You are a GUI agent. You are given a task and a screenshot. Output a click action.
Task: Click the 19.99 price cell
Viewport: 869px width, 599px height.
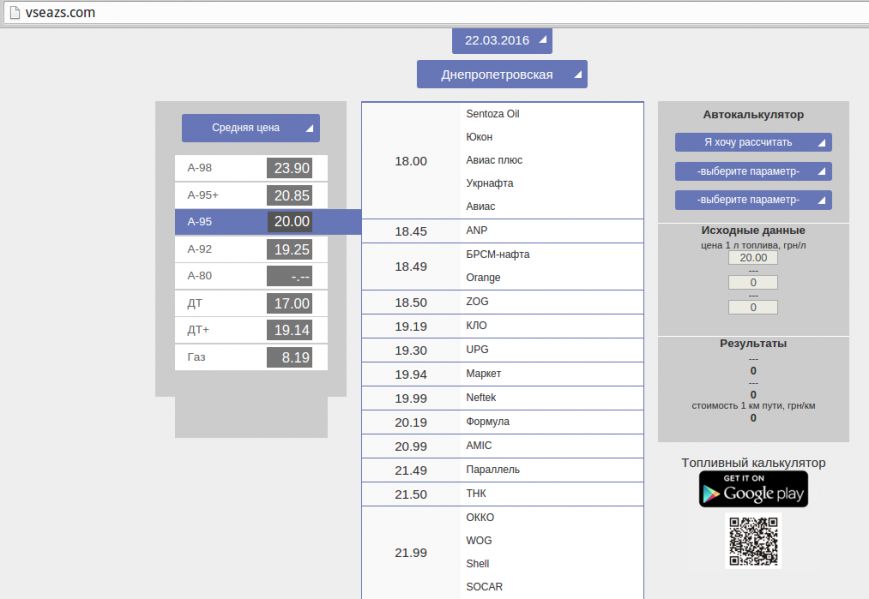pos(411,398)
